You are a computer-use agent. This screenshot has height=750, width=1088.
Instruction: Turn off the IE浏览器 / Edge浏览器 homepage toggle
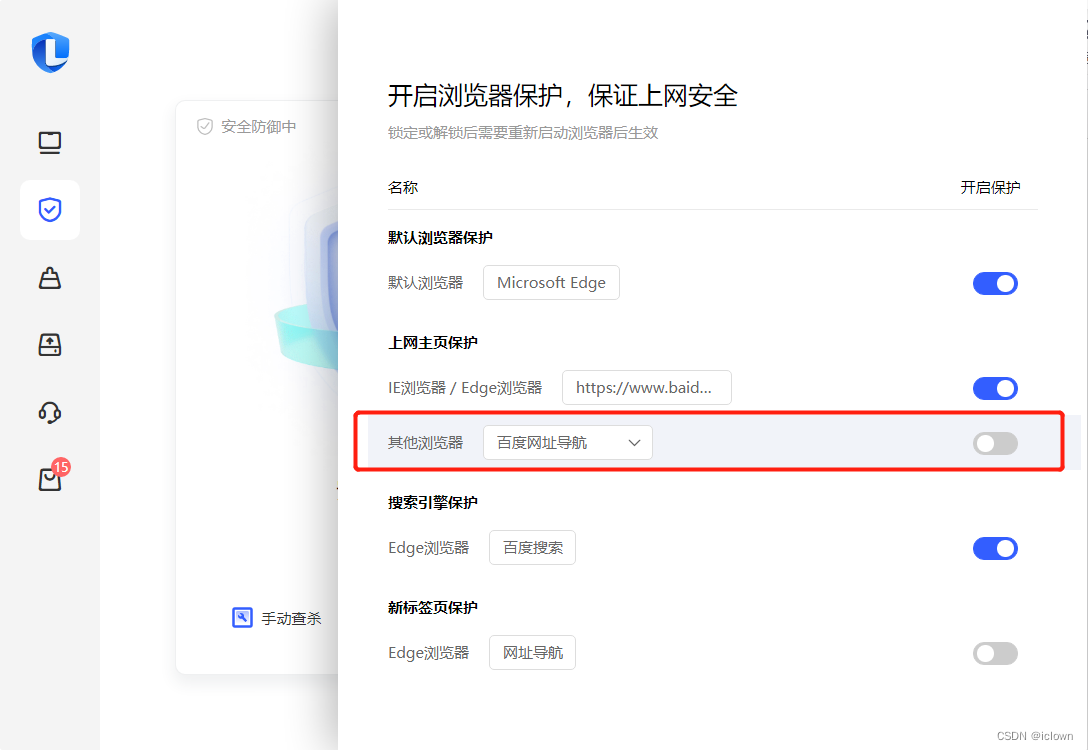[995, 388]
